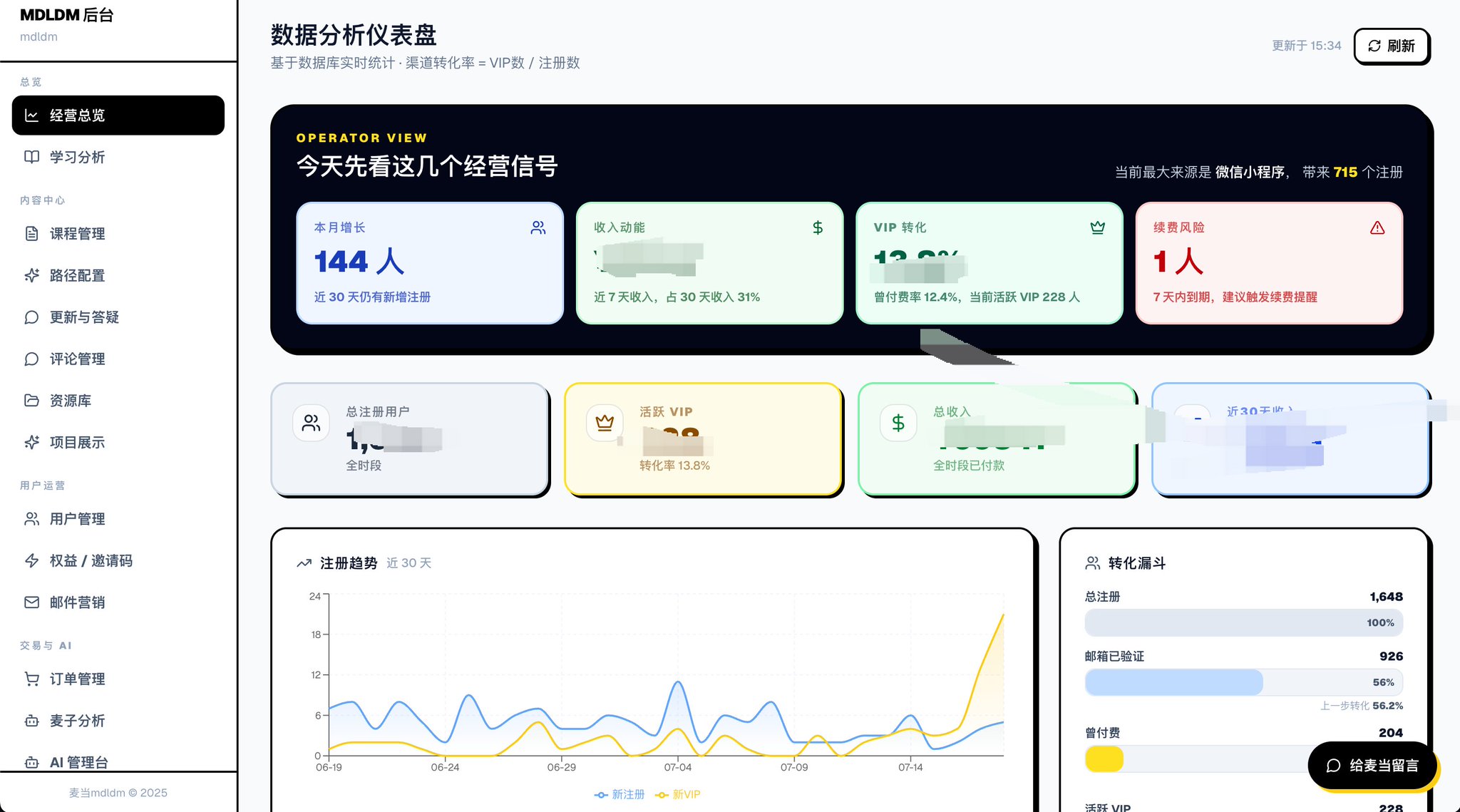Screen dimensions: 1460x812
Task: Click the 邮件营销 envelope icon
Action: click(31, 602)
